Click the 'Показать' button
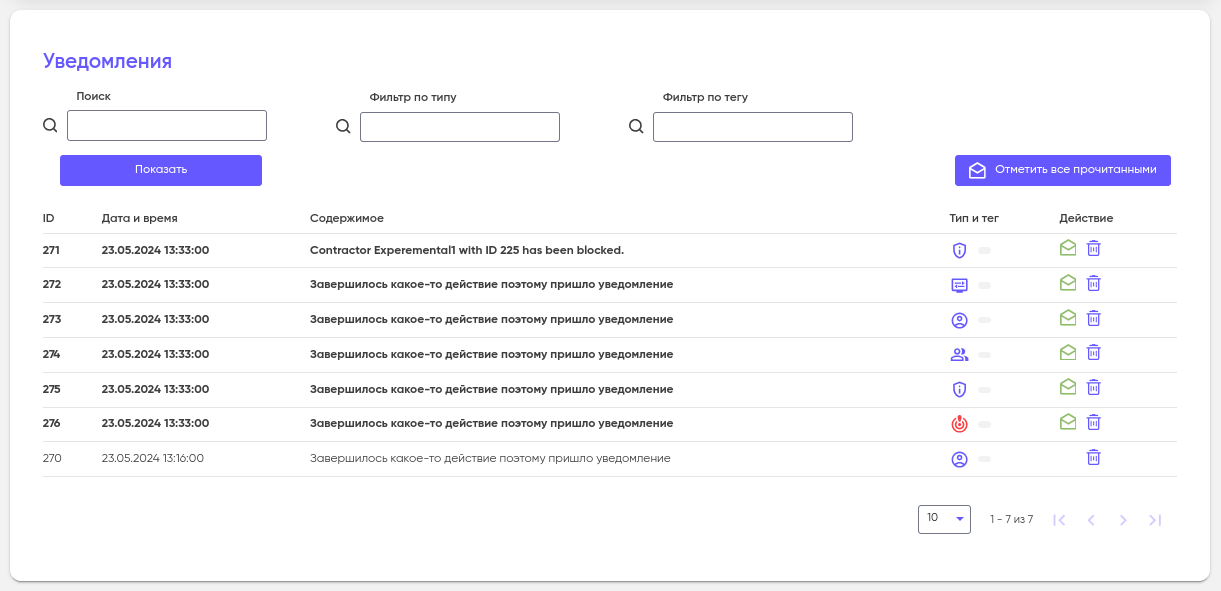This screenshot has height=591, width=1221. coord(161,170)
